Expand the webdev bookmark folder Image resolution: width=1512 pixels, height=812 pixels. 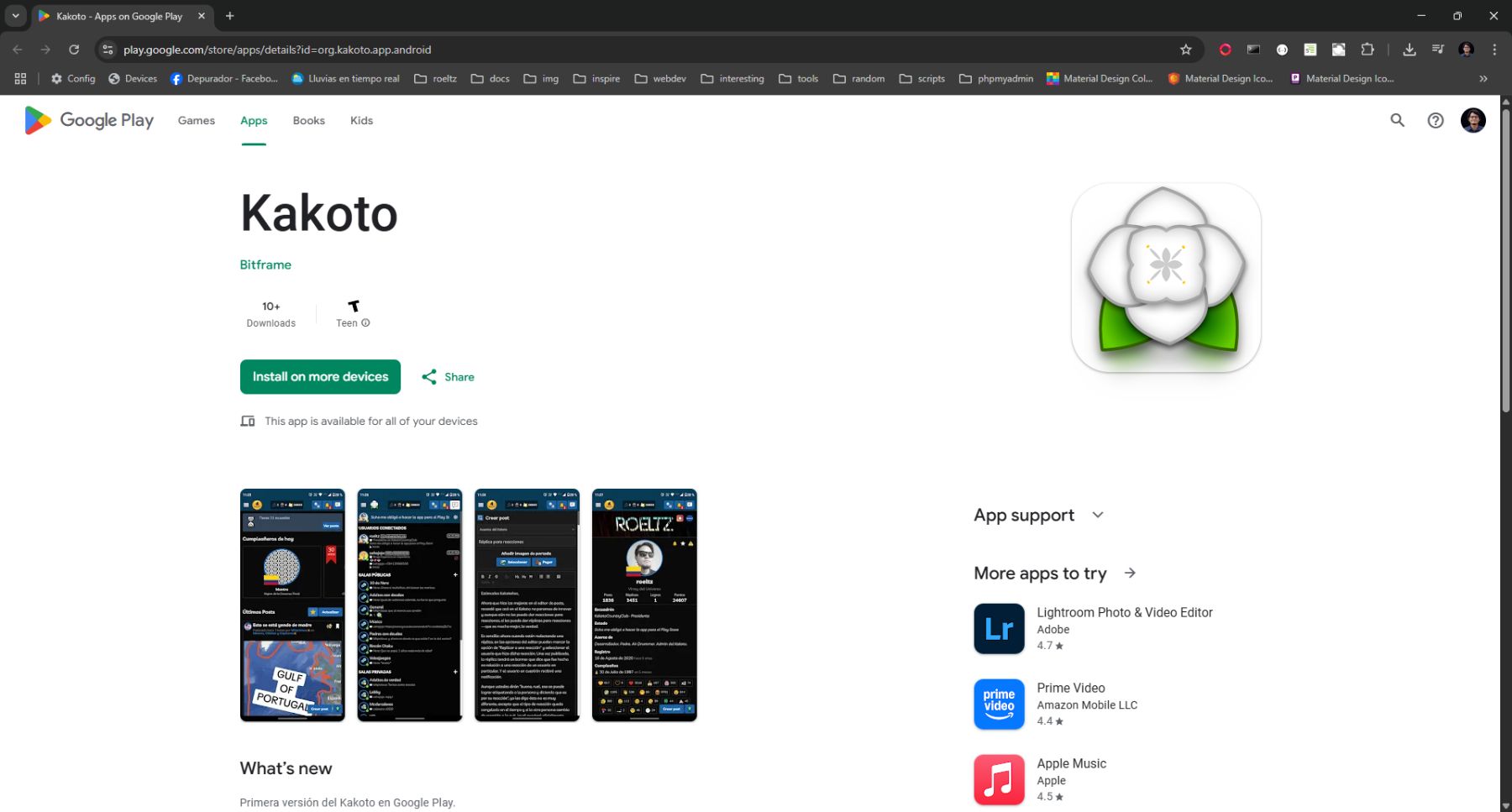pyautogui.click(x=660, y=78)
